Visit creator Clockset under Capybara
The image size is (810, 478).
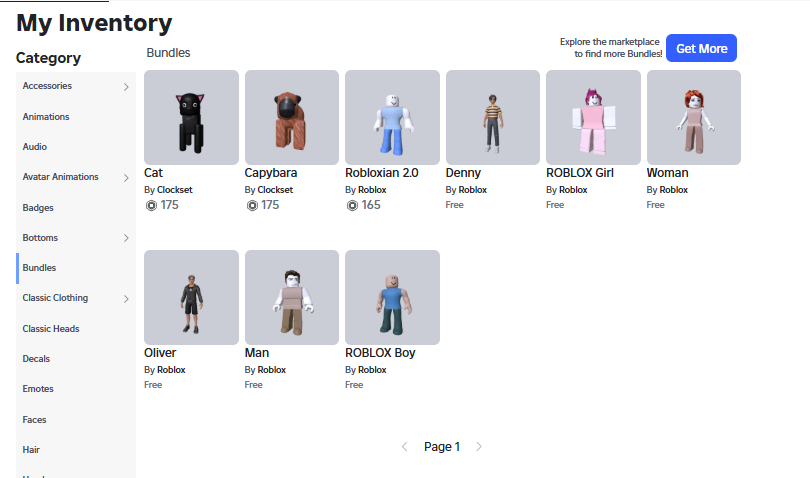275,190
